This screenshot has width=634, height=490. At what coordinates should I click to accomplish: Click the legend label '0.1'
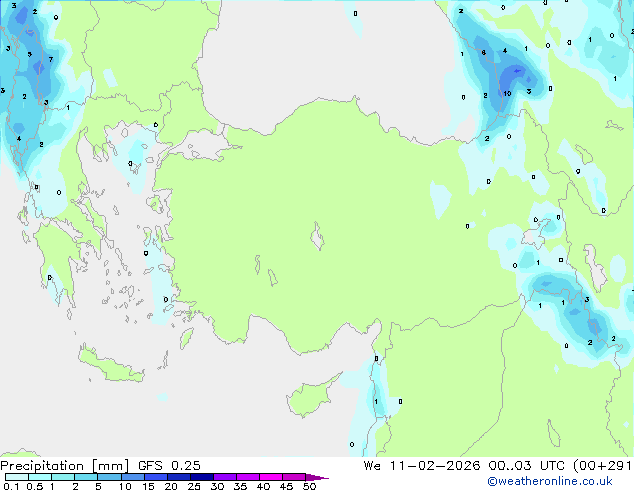[x=11, y=486]
